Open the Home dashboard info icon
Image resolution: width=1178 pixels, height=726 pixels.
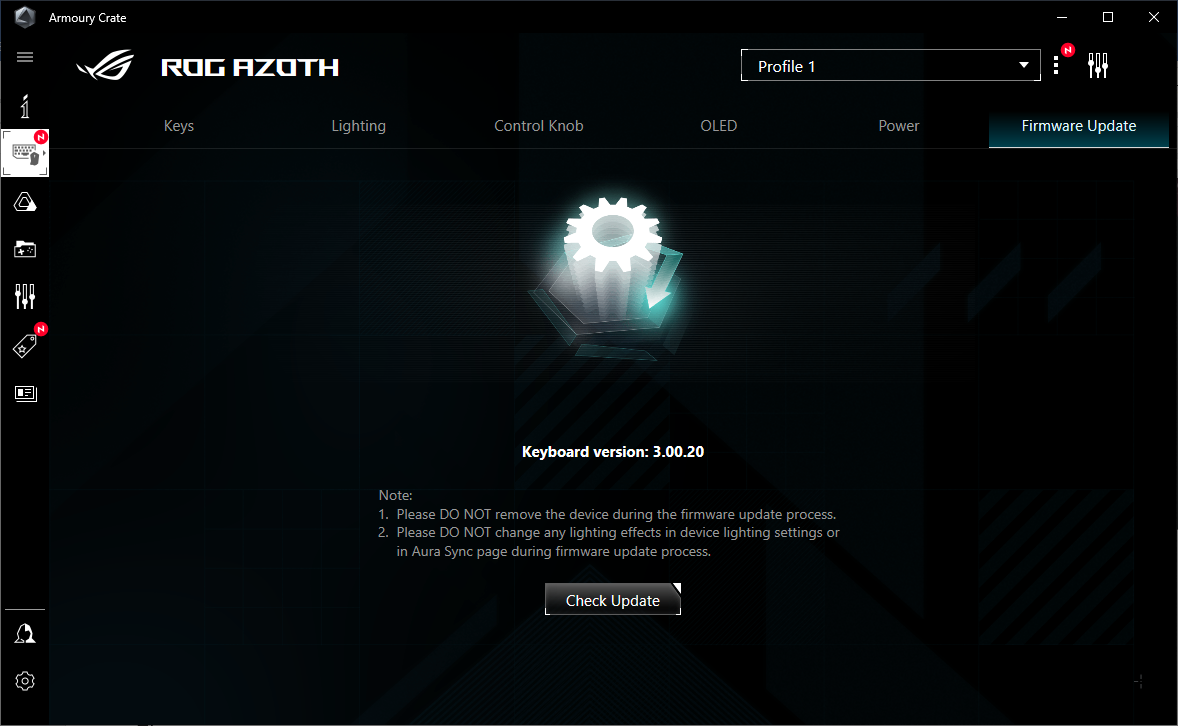(x=25, y=106)
